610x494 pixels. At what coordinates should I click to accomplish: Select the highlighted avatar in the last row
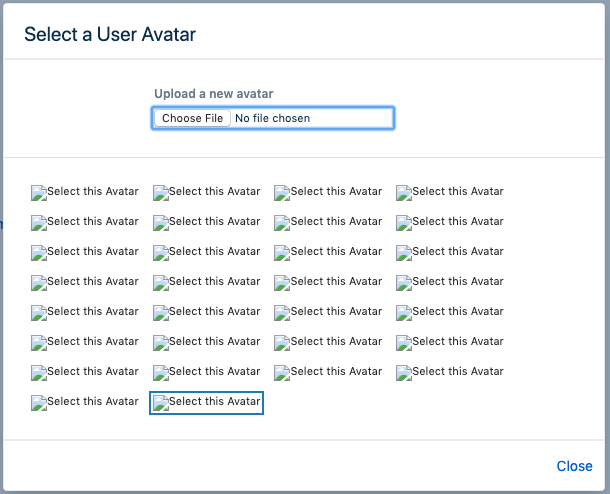[207, 403]
